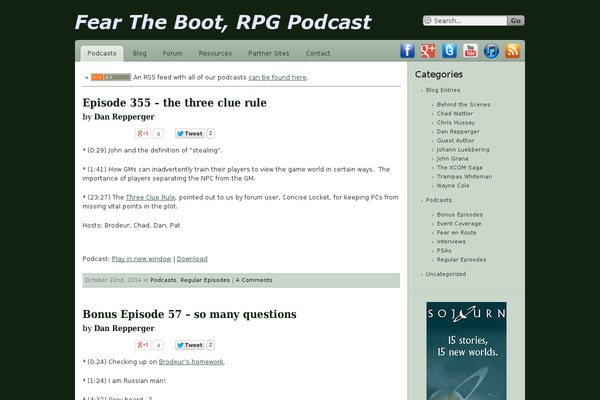Follow the Three Clue Rule link

tap(150, 198)
